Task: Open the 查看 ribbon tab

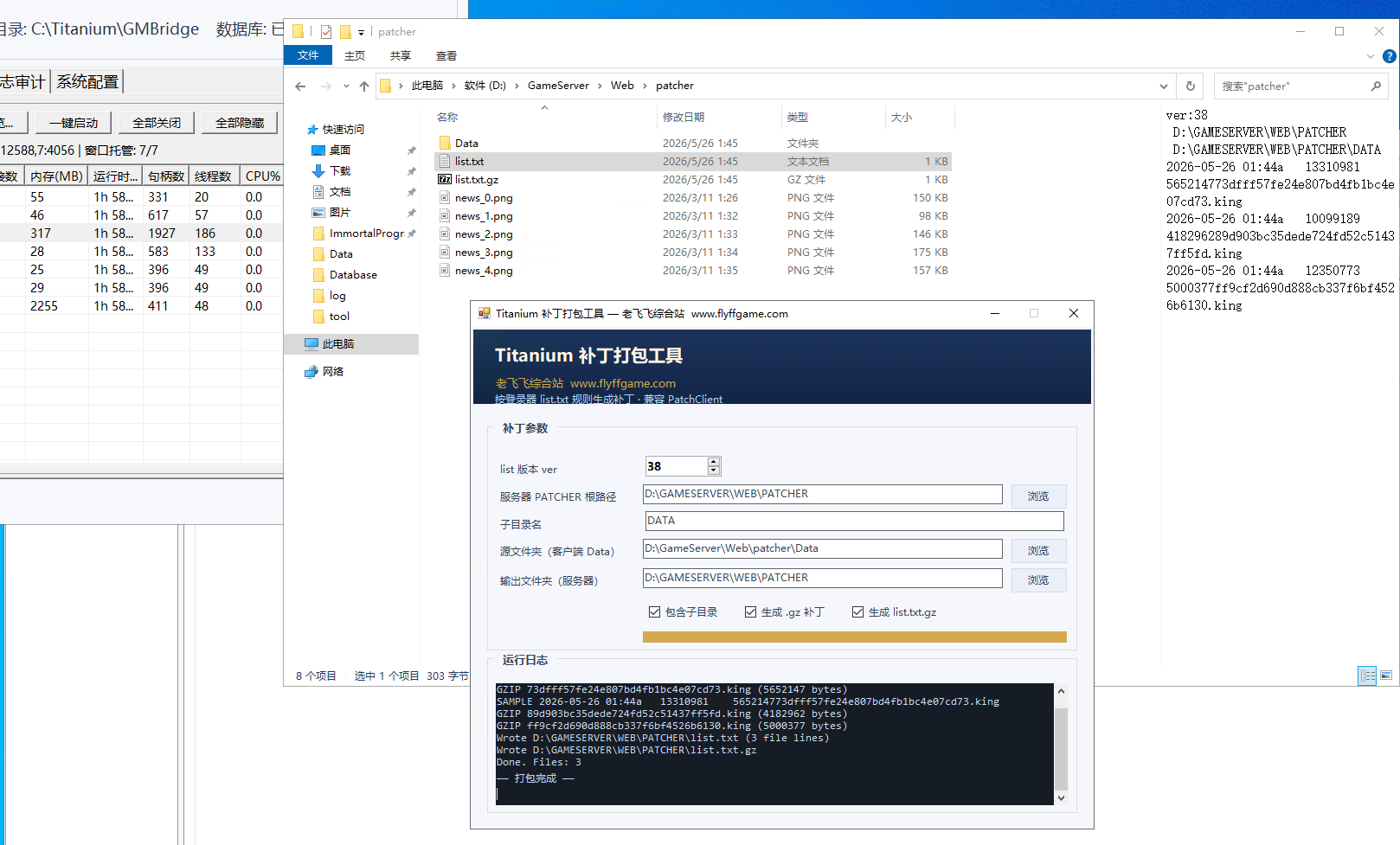Action: pyautogui.click(x=446, y=56)
